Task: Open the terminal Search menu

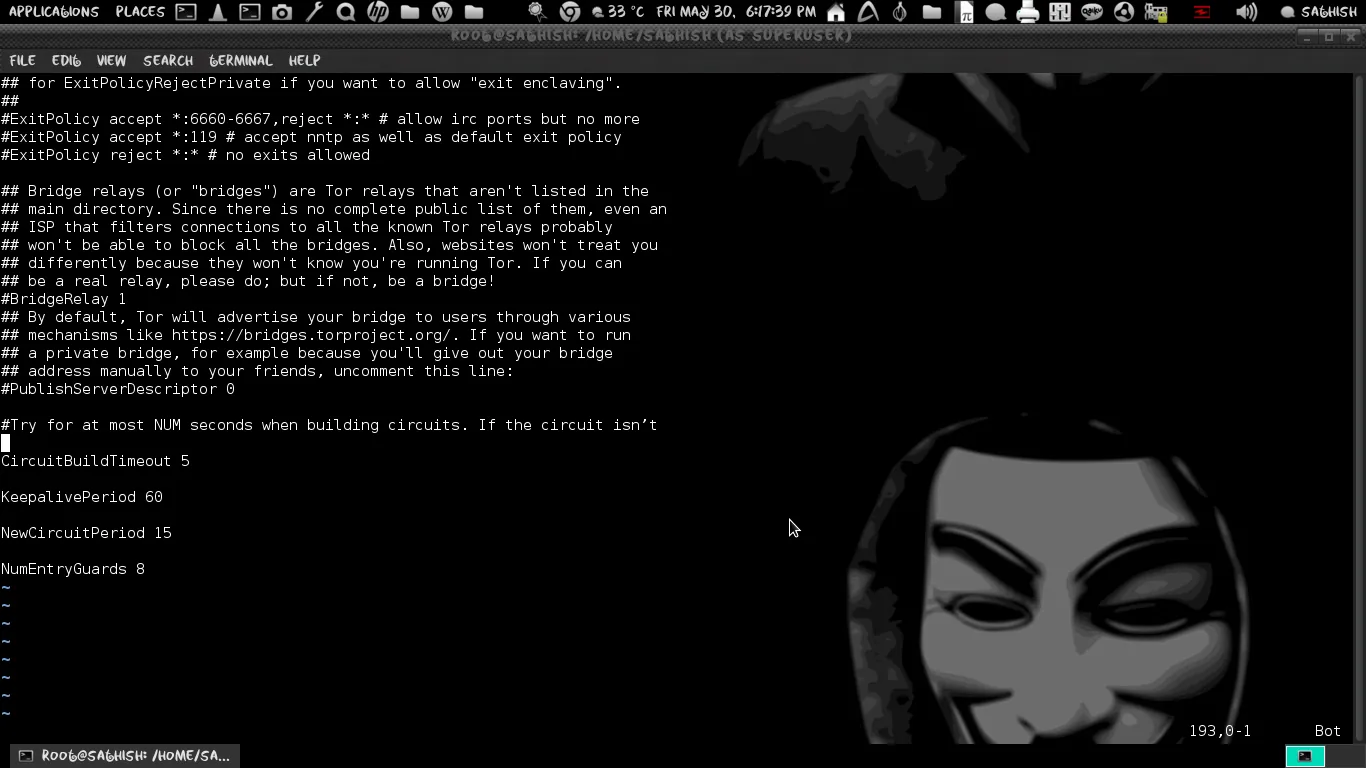Action: point(168,60)
